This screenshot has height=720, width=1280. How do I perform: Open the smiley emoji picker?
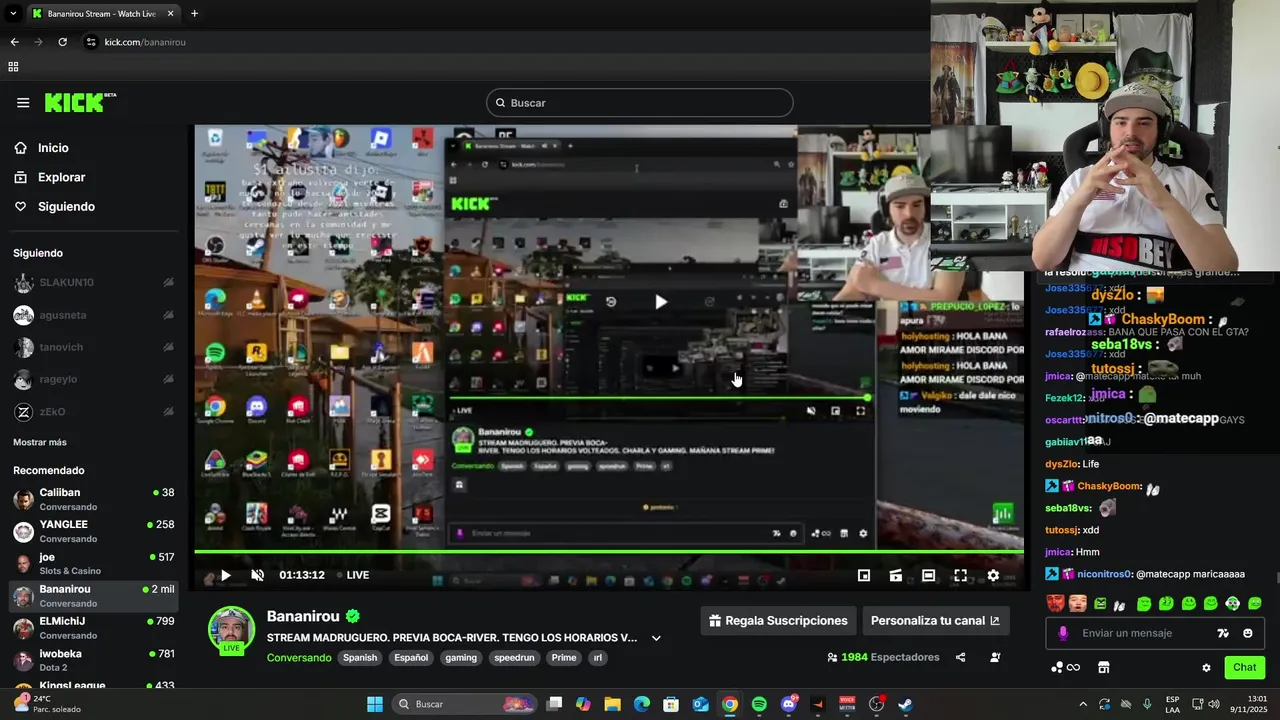1247,633
